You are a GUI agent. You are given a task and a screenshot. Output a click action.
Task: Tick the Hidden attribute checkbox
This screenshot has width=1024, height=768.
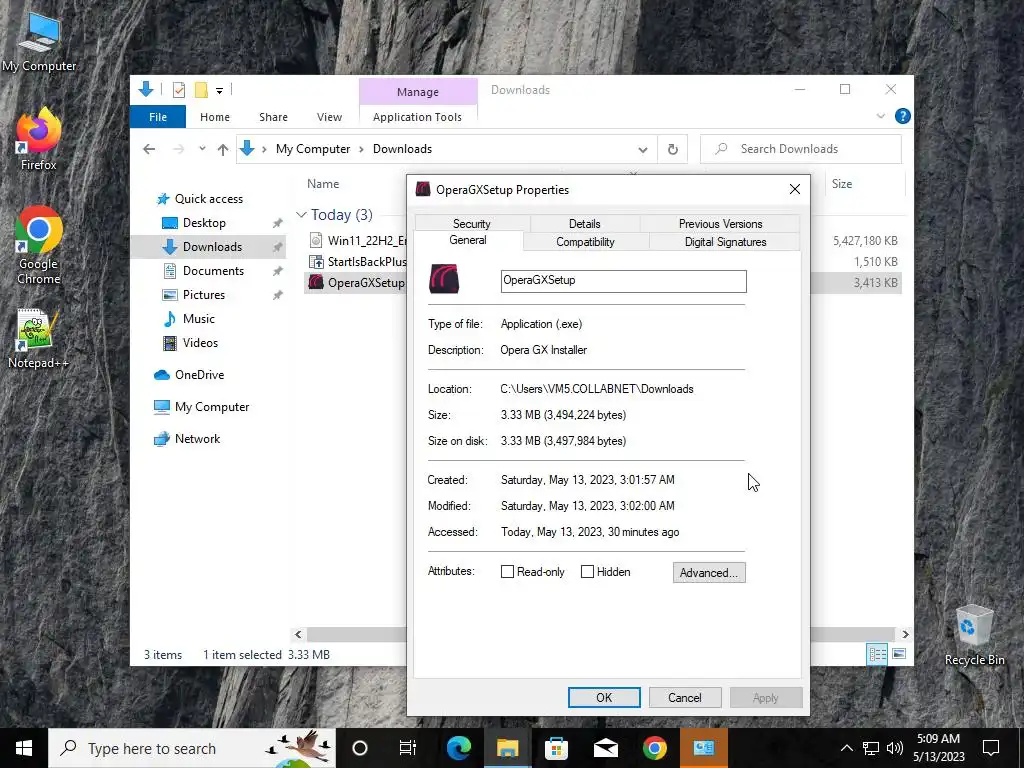point(587,571)
